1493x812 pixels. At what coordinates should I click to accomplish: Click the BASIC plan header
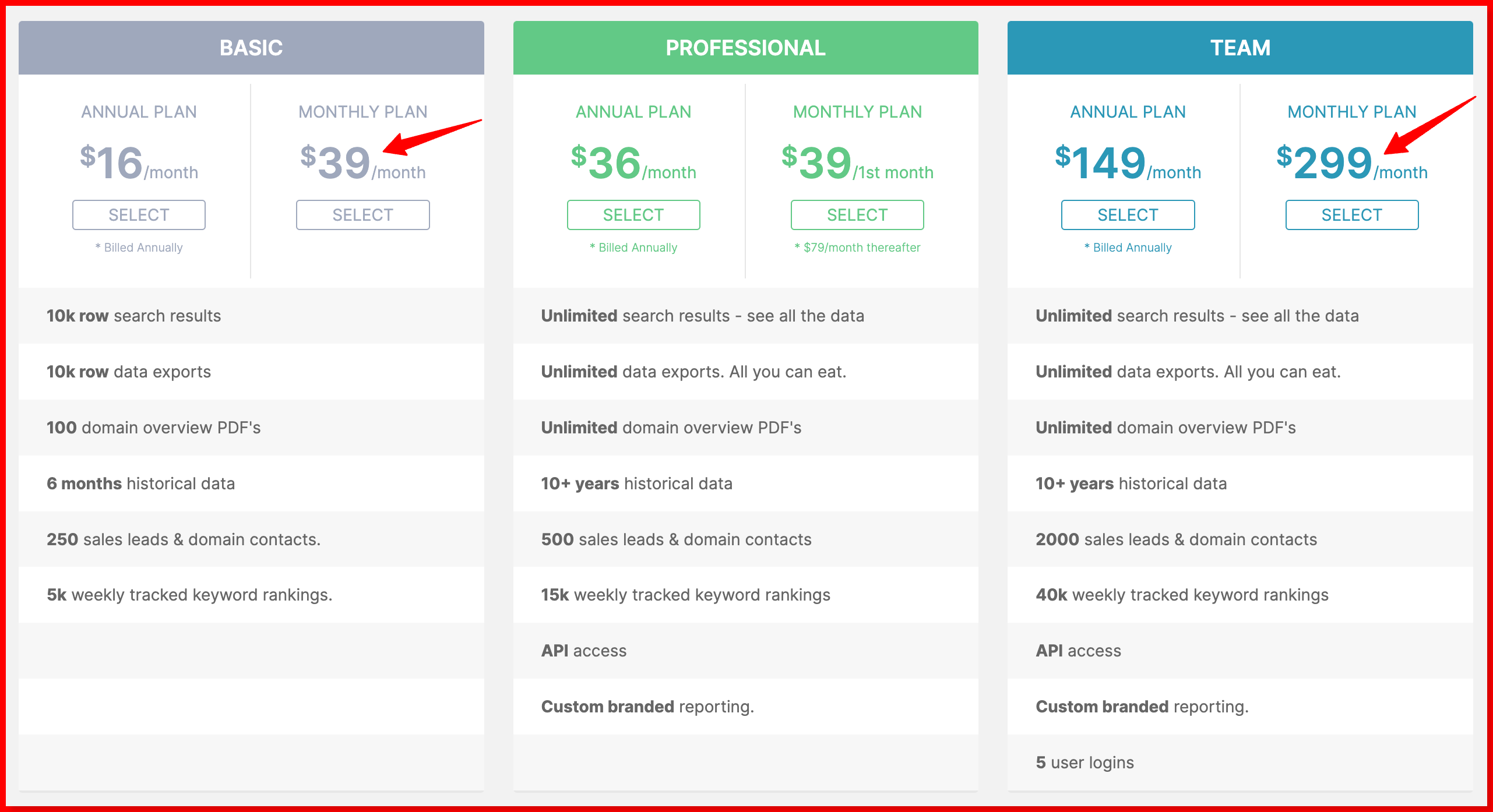click(x=251, y=48)
